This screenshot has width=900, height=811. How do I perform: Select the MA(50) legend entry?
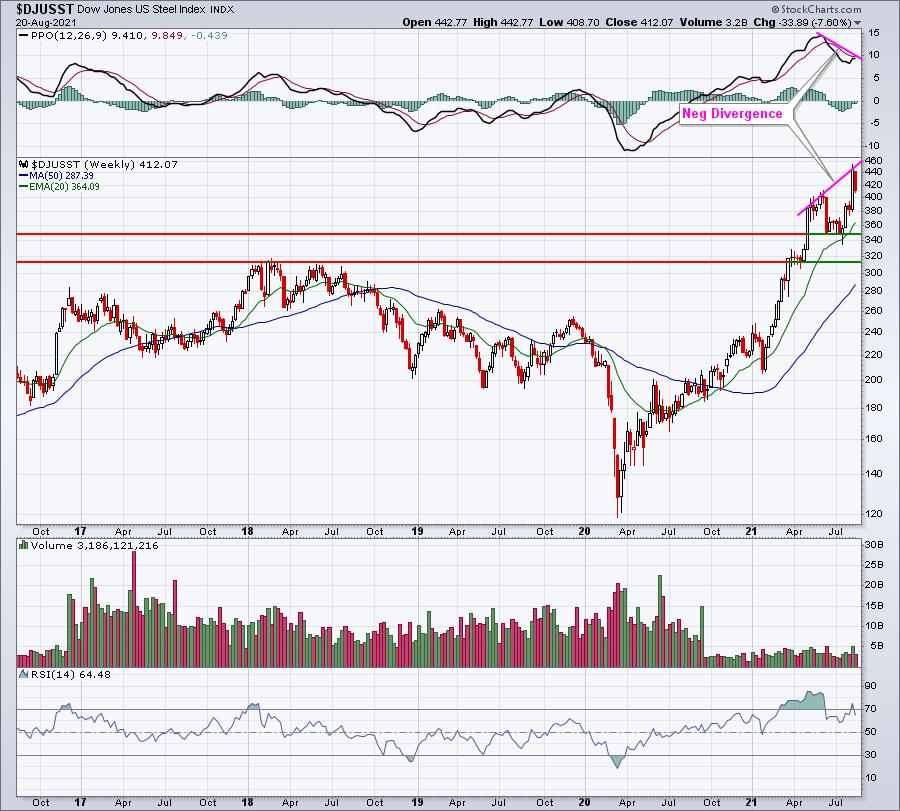pos(63,176)
